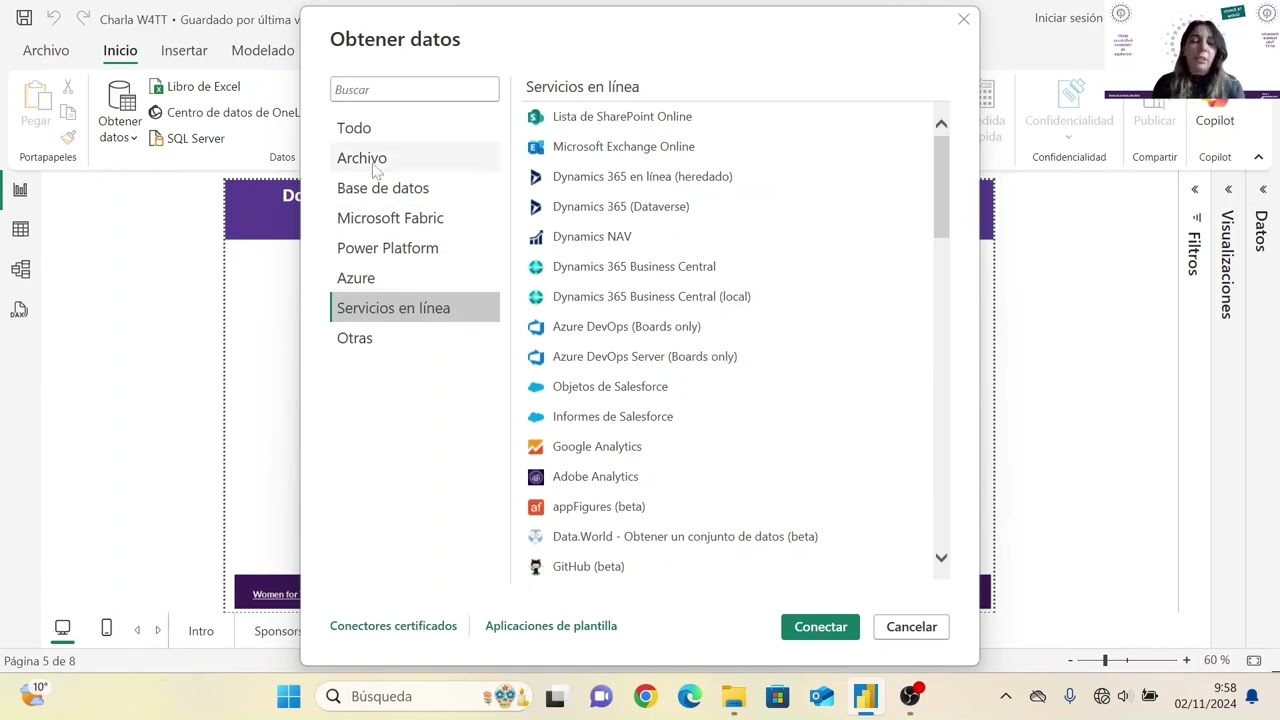1280x720 pixels.
Task: Switch to desktop layout icon at bottom
Action: (x=62, y=629)
